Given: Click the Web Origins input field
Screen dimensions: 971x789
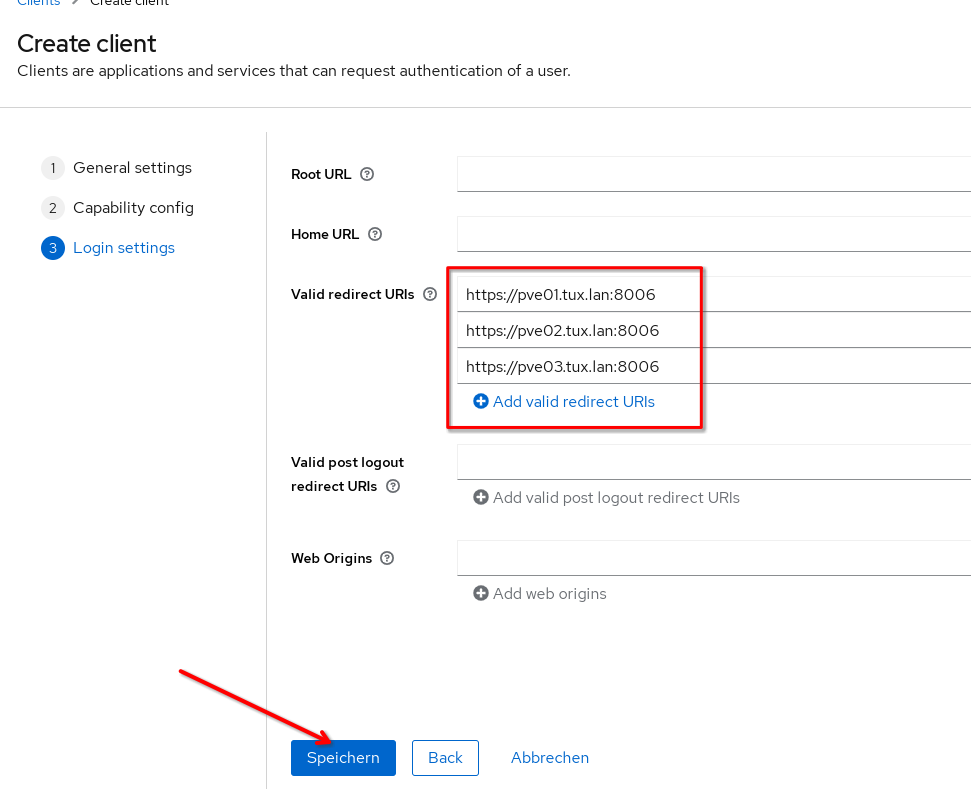Looking at the screenshot, I should pyautogui.click(x=713, y=558).
